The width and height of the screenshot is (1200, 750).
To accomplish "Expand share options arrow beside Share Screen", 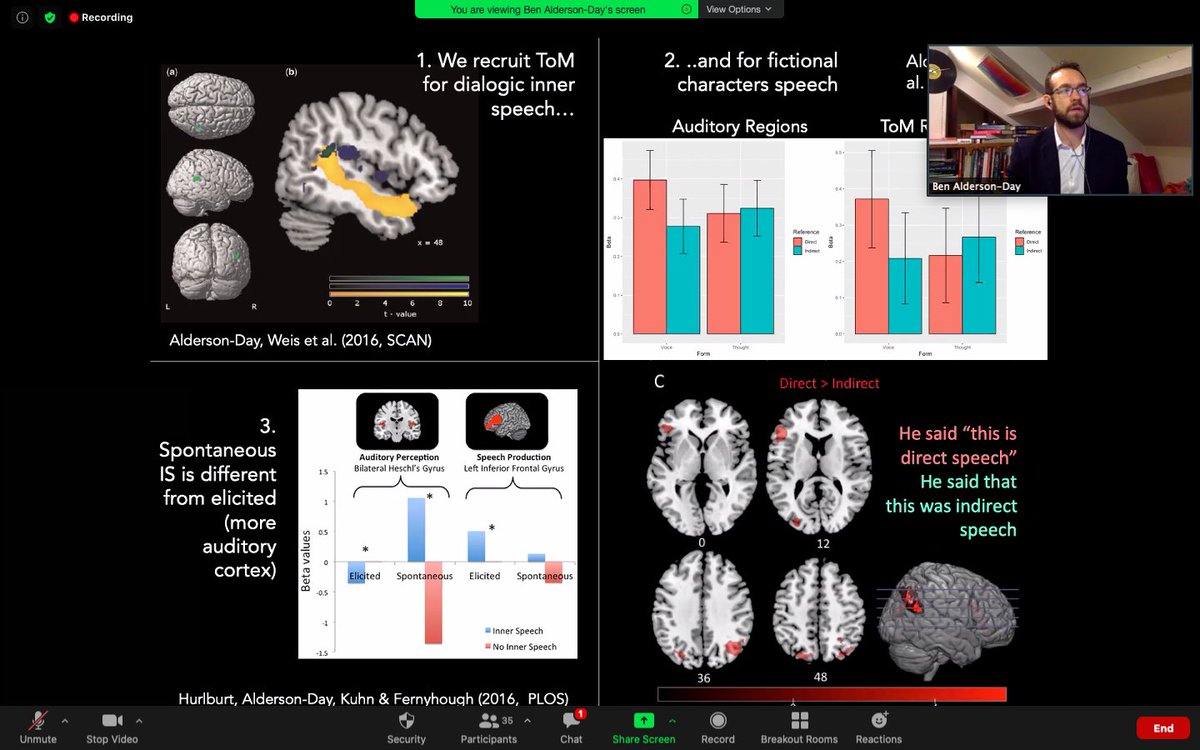I will point(673,720).
